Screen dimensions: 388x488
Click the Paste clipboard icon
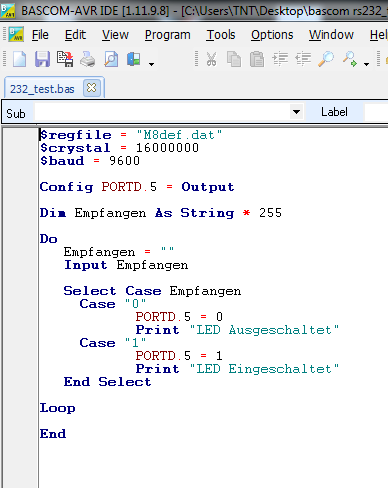point(257,59)
